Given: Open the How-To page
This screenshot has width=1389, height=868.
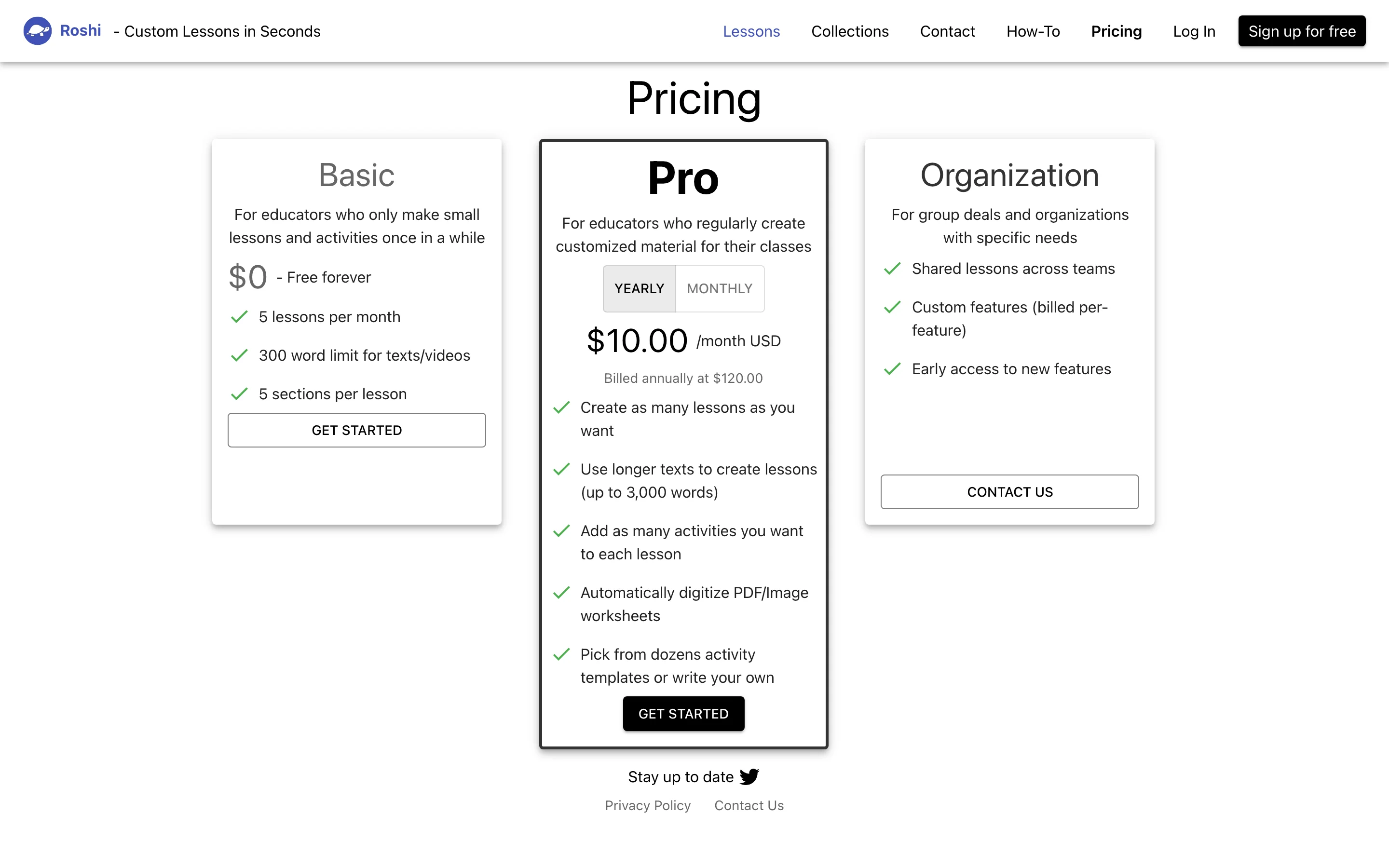Looking at the screenshot, I should [x=1033, y=31].
